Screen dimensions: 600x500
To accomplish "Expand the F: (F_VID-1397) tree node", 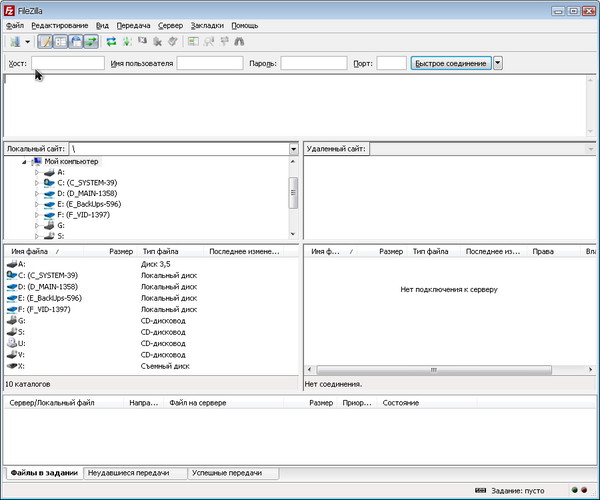I will 37,215.
